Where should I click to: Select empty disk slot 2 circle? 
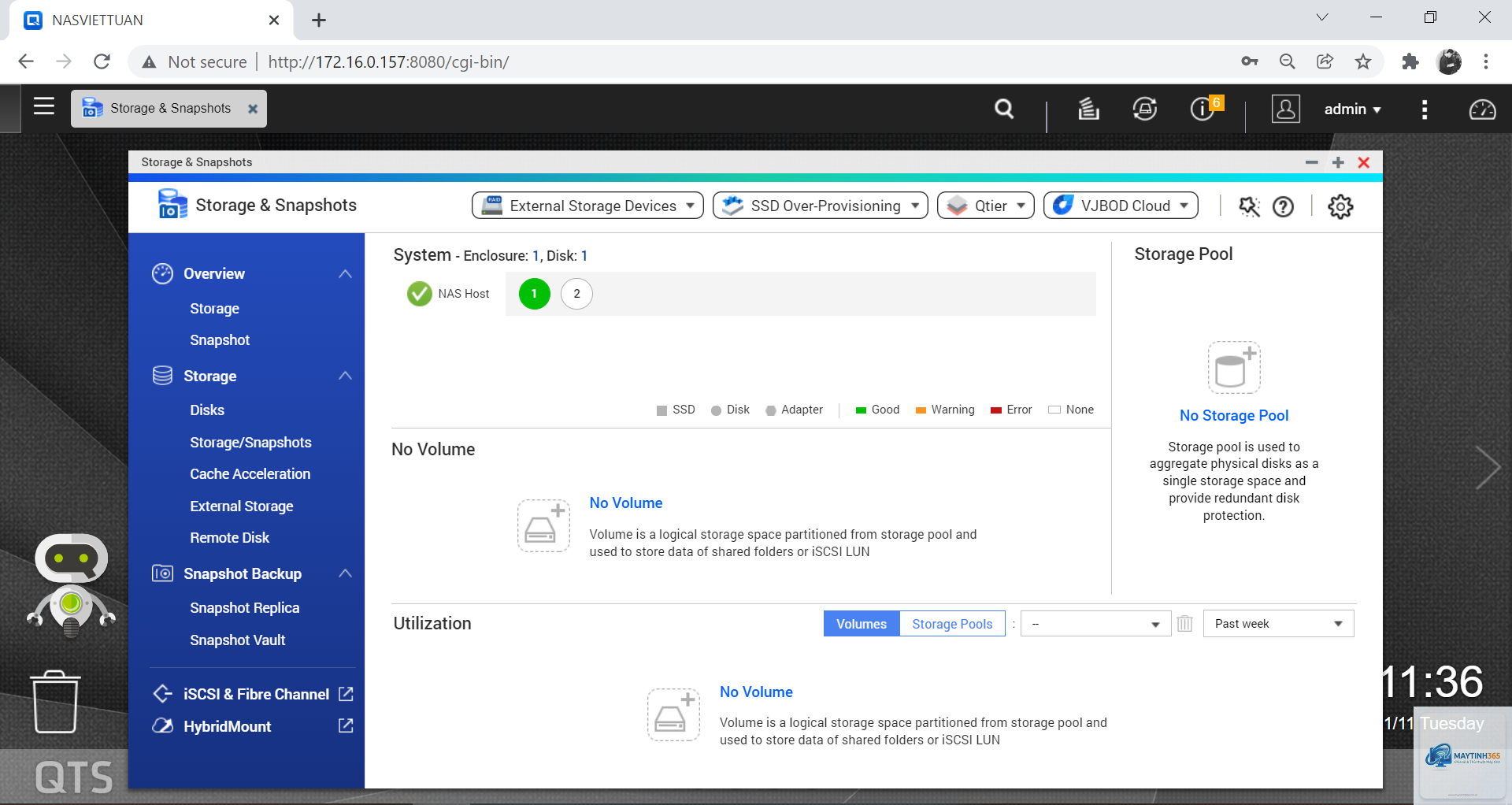(x=576, y=294)
